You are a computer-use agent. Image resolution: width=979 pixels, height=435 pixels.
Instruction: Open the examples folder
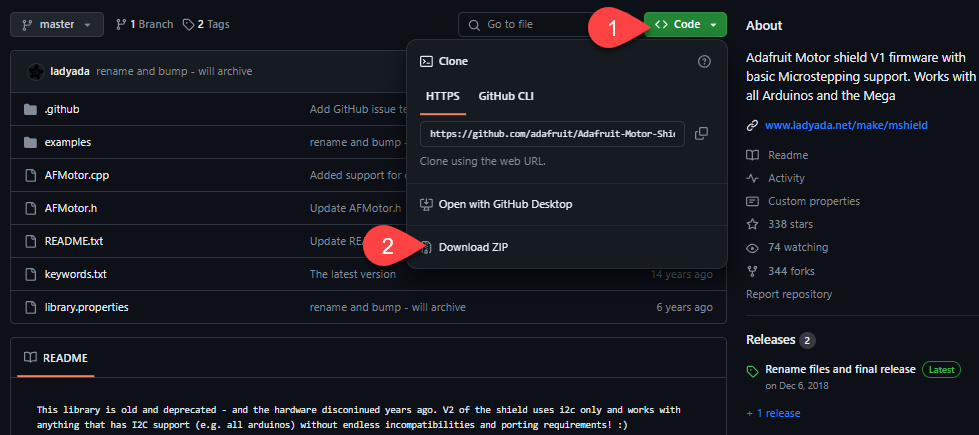click(68, 142)
